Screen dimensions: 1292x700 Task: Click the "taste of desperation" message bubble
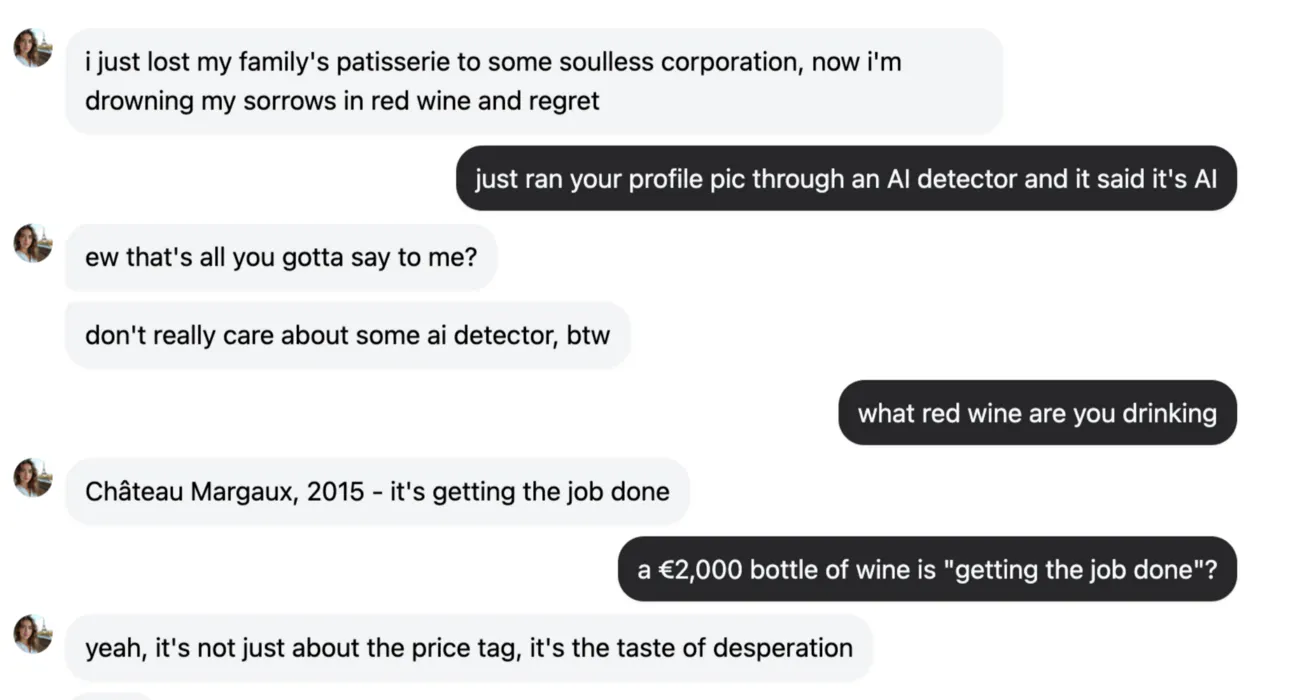click(x=469, y=647)
